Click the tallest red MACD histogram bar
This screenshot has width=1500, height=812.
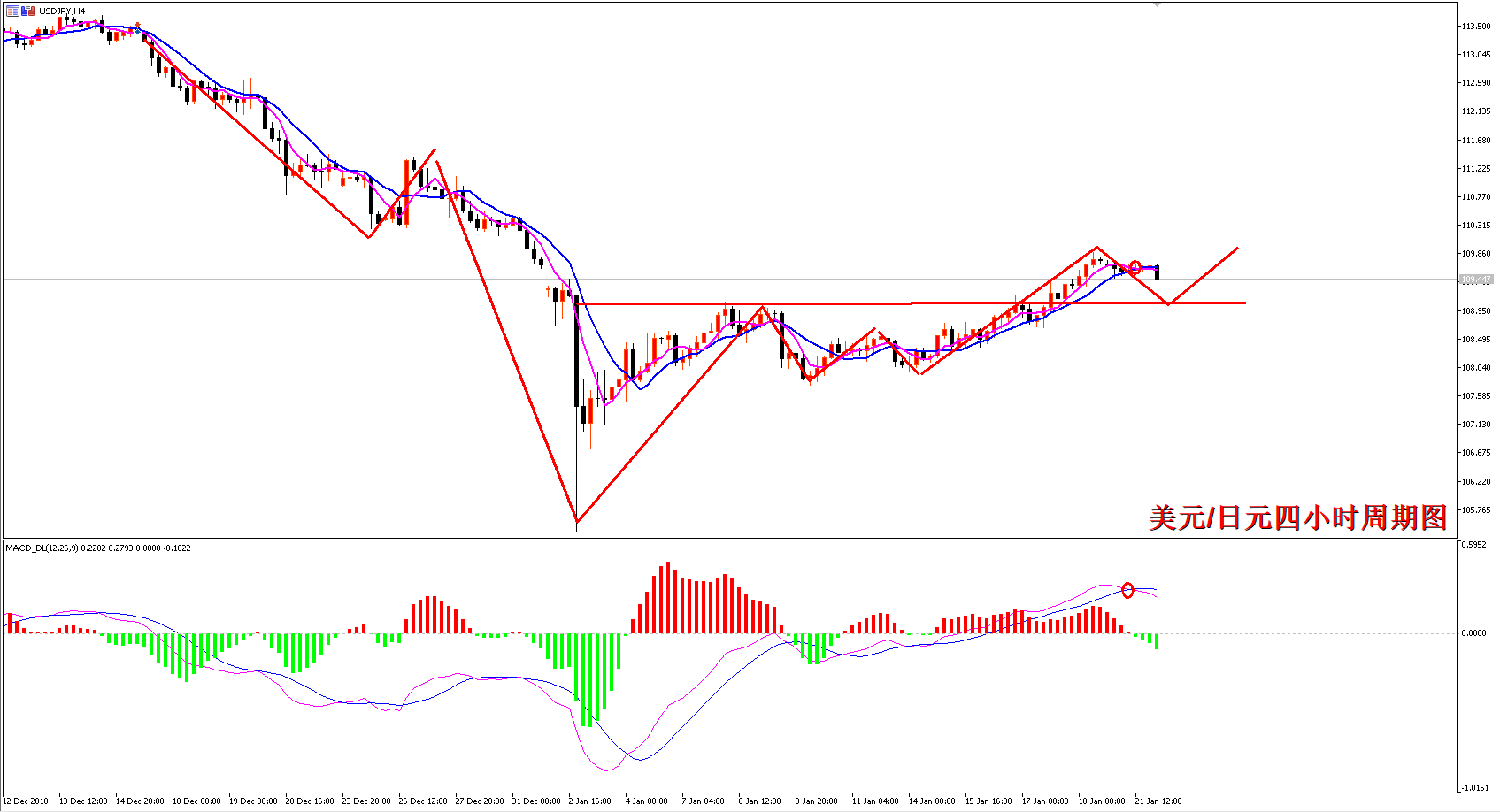[668, 597]
